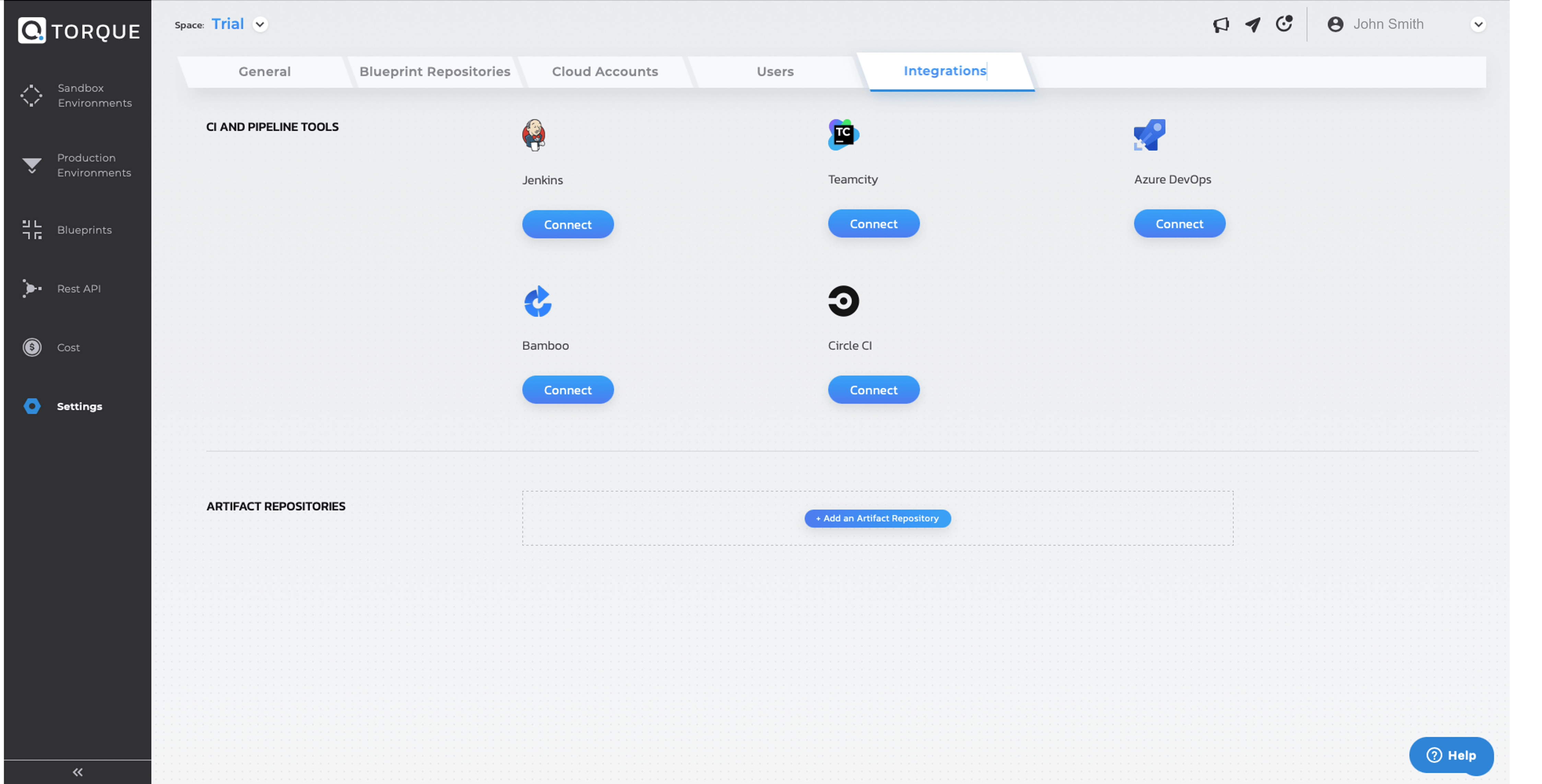Screen dimensions: 1542x784
Task: Open the Cost sidebar page
Action: tap(68, 347)
